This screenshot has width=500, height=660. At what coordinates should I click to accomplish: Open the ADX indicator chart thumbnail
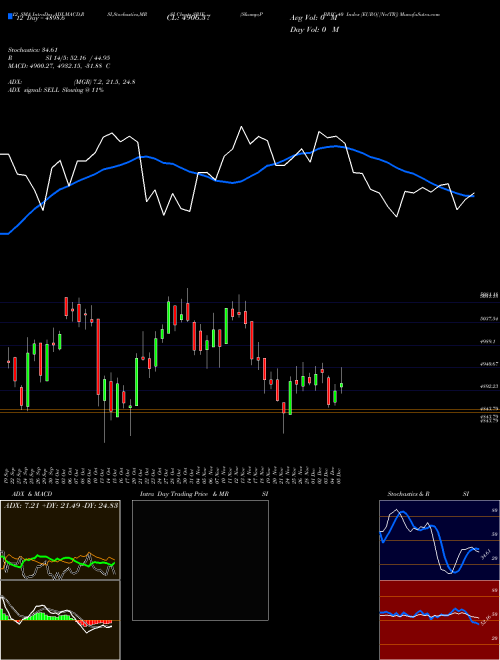click(x=60, y=540)
